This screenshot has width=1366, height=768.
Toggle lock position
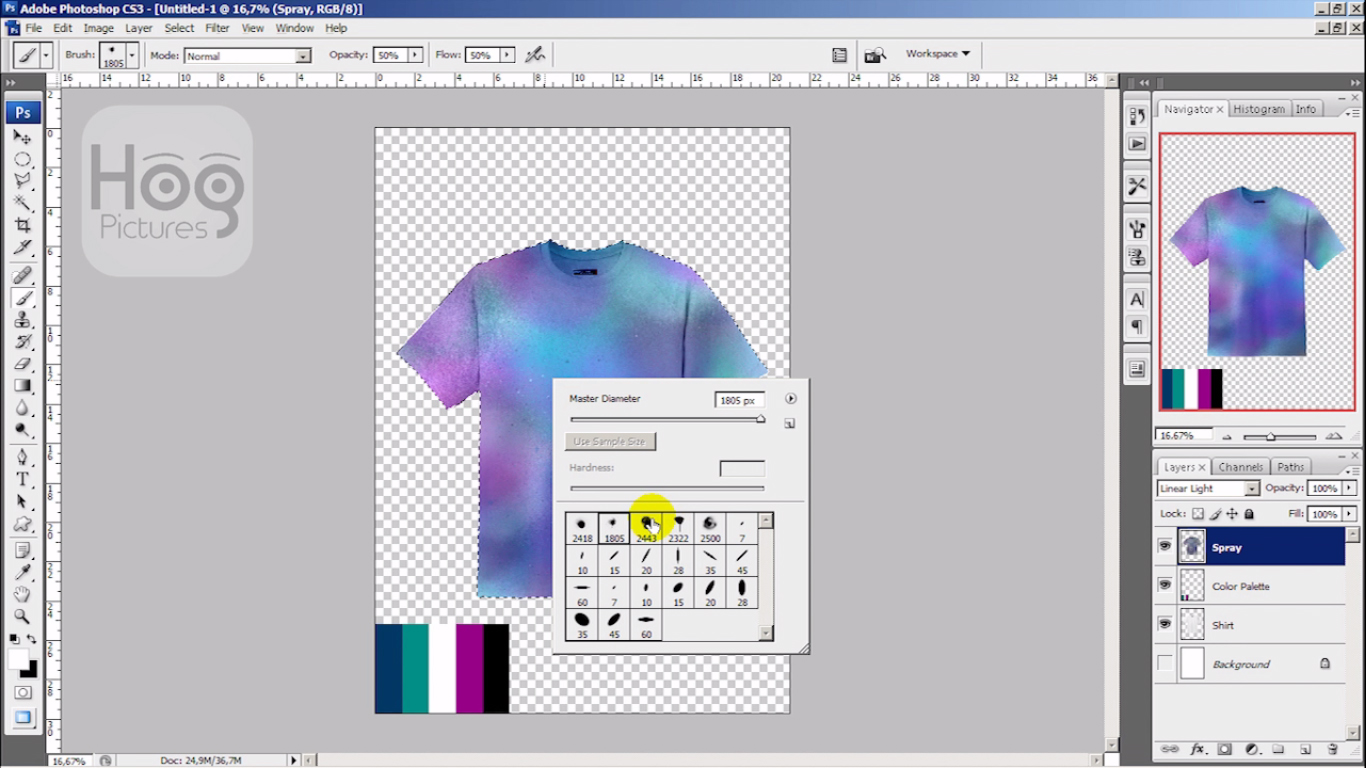coord(1232,514)
